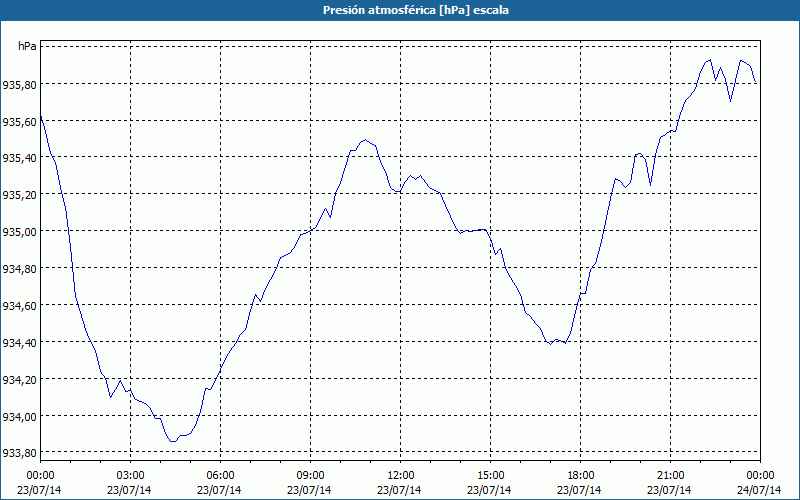
Task: Click the date label under 12:00
Action: 399,490
